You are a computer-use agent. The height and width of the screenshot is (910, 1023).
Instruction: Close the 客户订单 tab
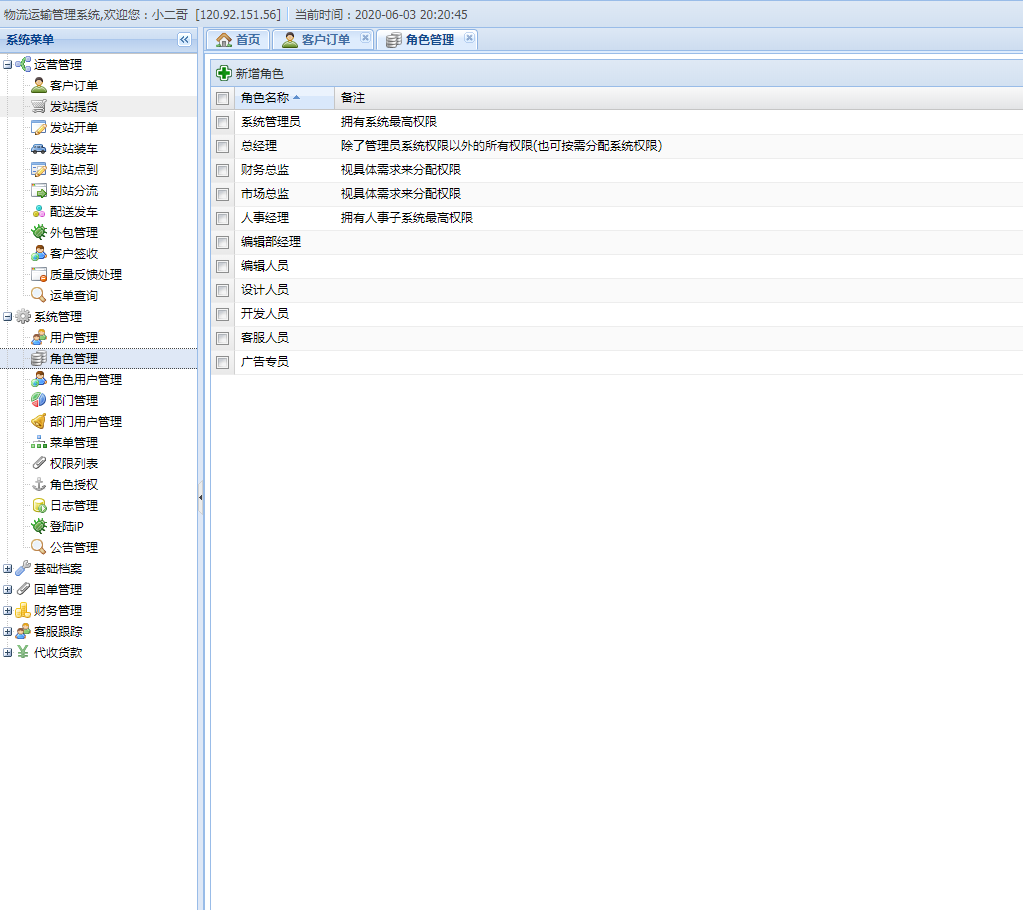coord(365,38)
